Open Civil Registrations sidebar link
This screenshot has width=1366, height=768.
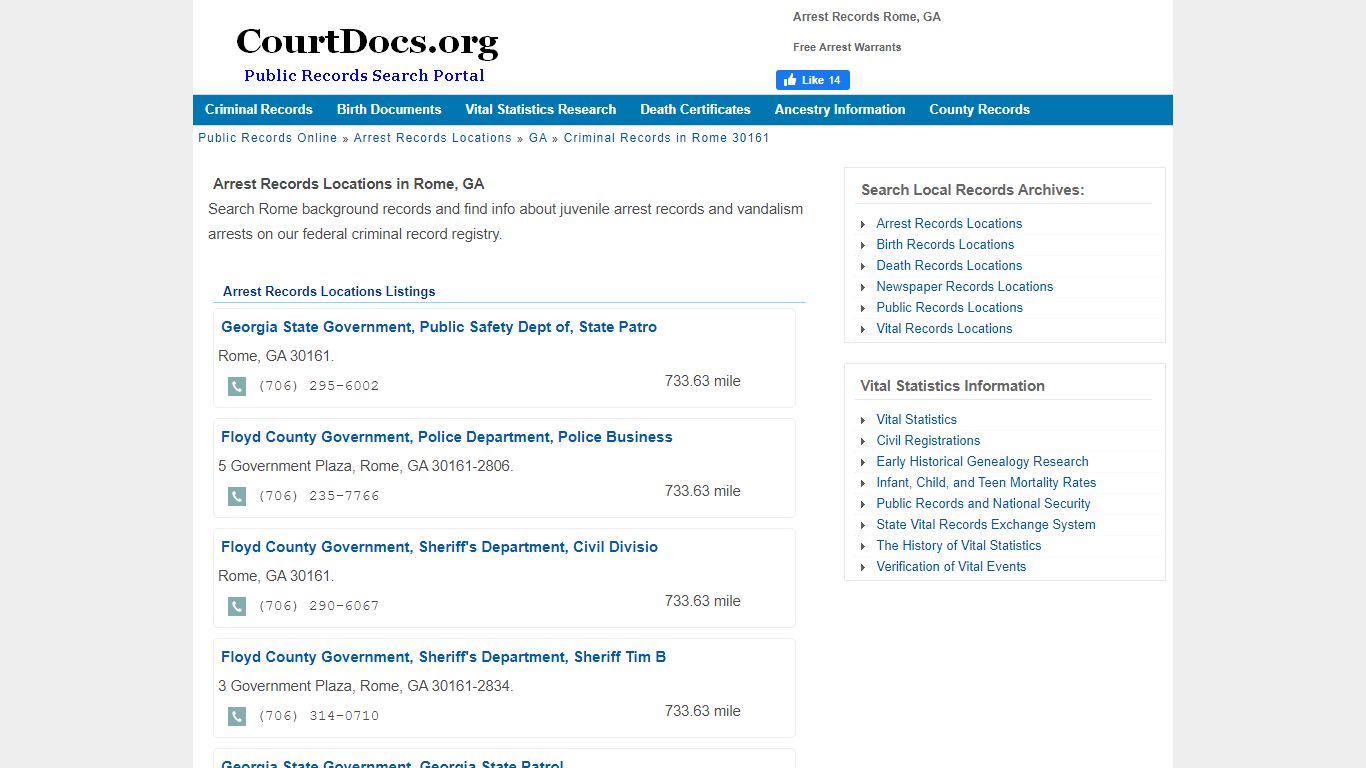tap(928, 440)
